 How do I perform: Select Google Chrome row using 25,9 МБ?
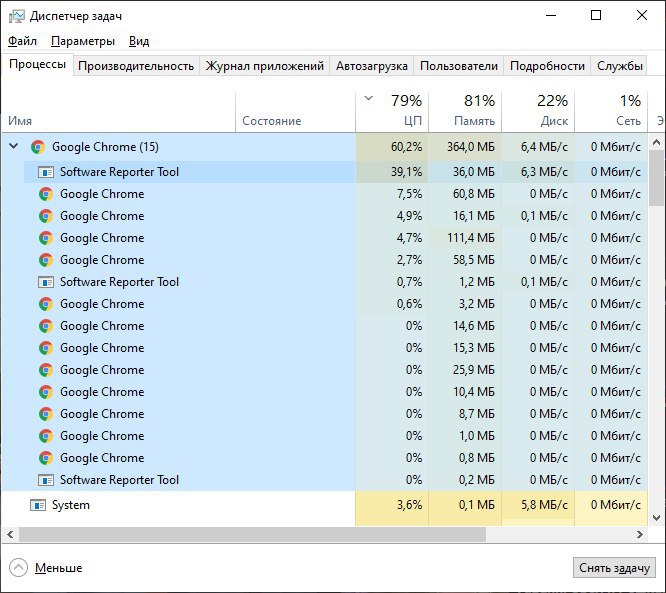[336, 370]
